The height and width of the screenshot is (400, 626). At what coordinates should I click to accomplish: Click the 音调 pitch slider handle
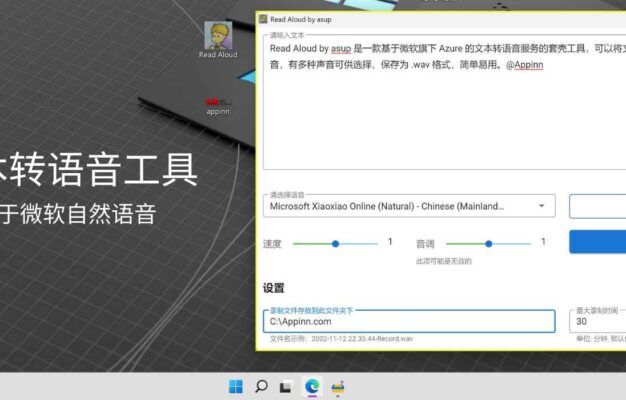[488, 243]
